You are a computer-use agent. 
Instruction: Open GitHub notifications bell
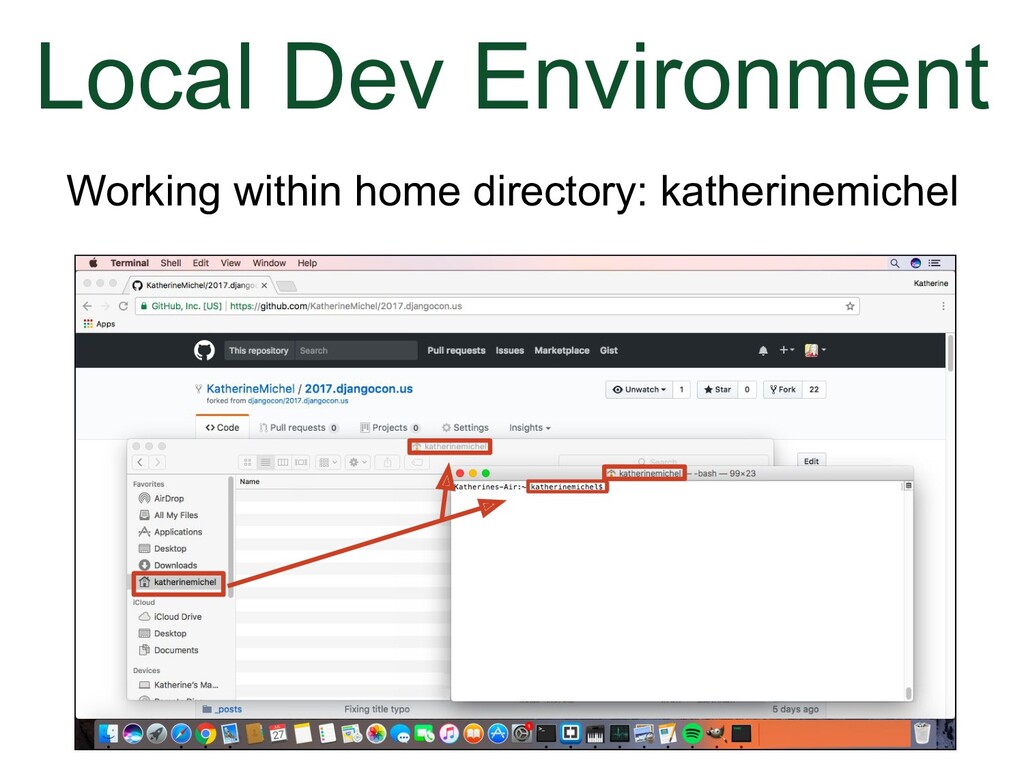[763, 350]
